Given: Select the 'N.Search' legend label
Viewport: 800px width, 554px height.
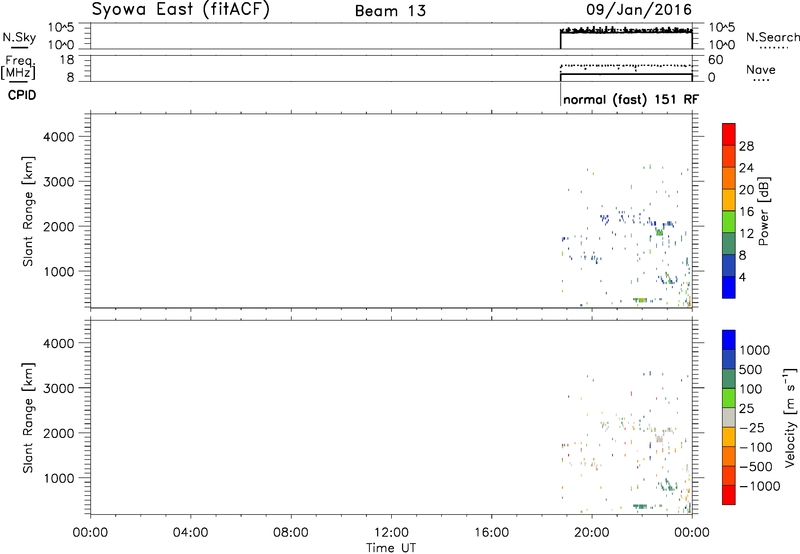Looking at the screenshot, I should pyautogui.click(x=772, y=37).
